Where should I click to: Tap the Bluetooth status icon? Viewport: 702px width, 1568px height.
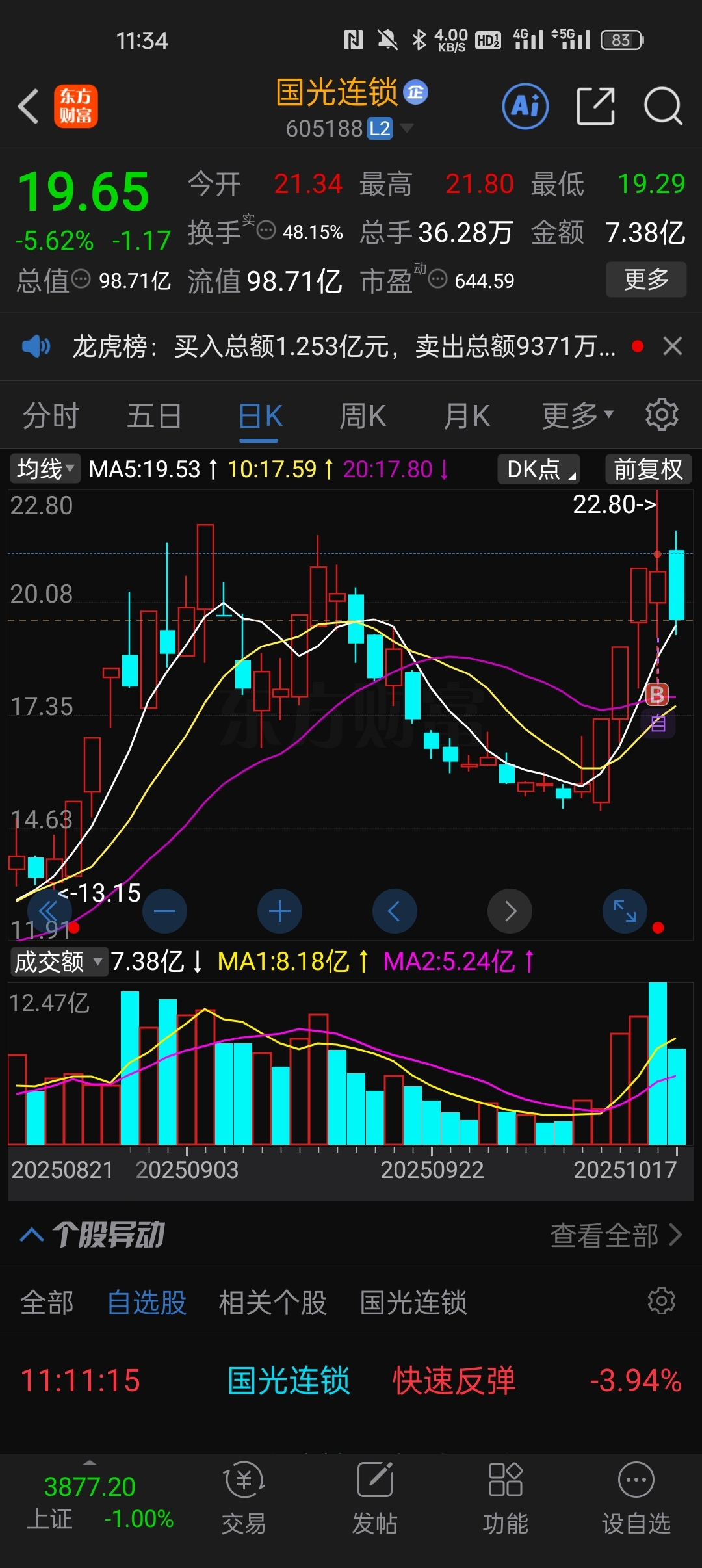click(419, 40)
